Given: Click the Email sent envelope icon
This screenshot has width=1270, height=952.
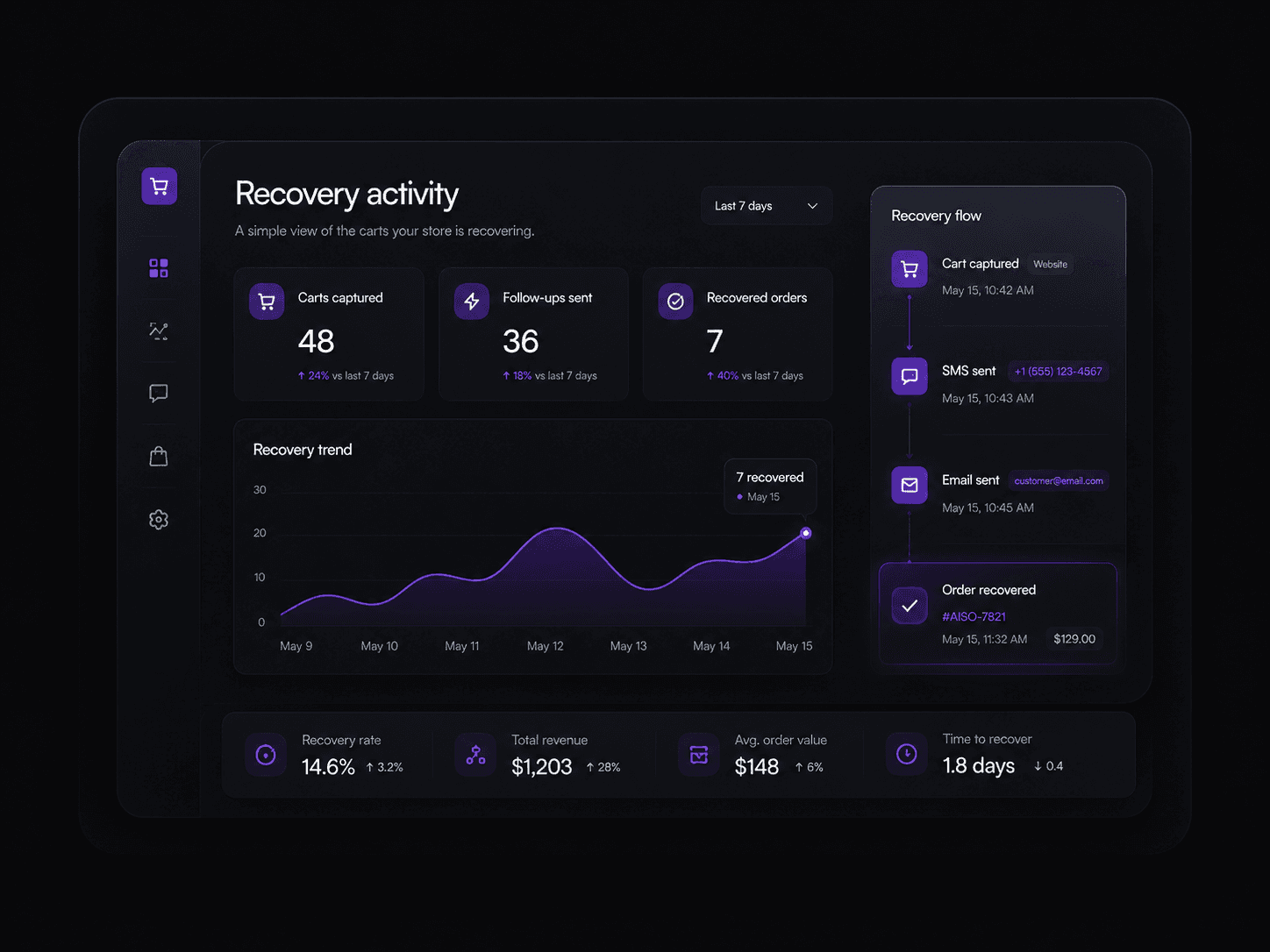Looking at the screenshot, I should click(910, 485).
